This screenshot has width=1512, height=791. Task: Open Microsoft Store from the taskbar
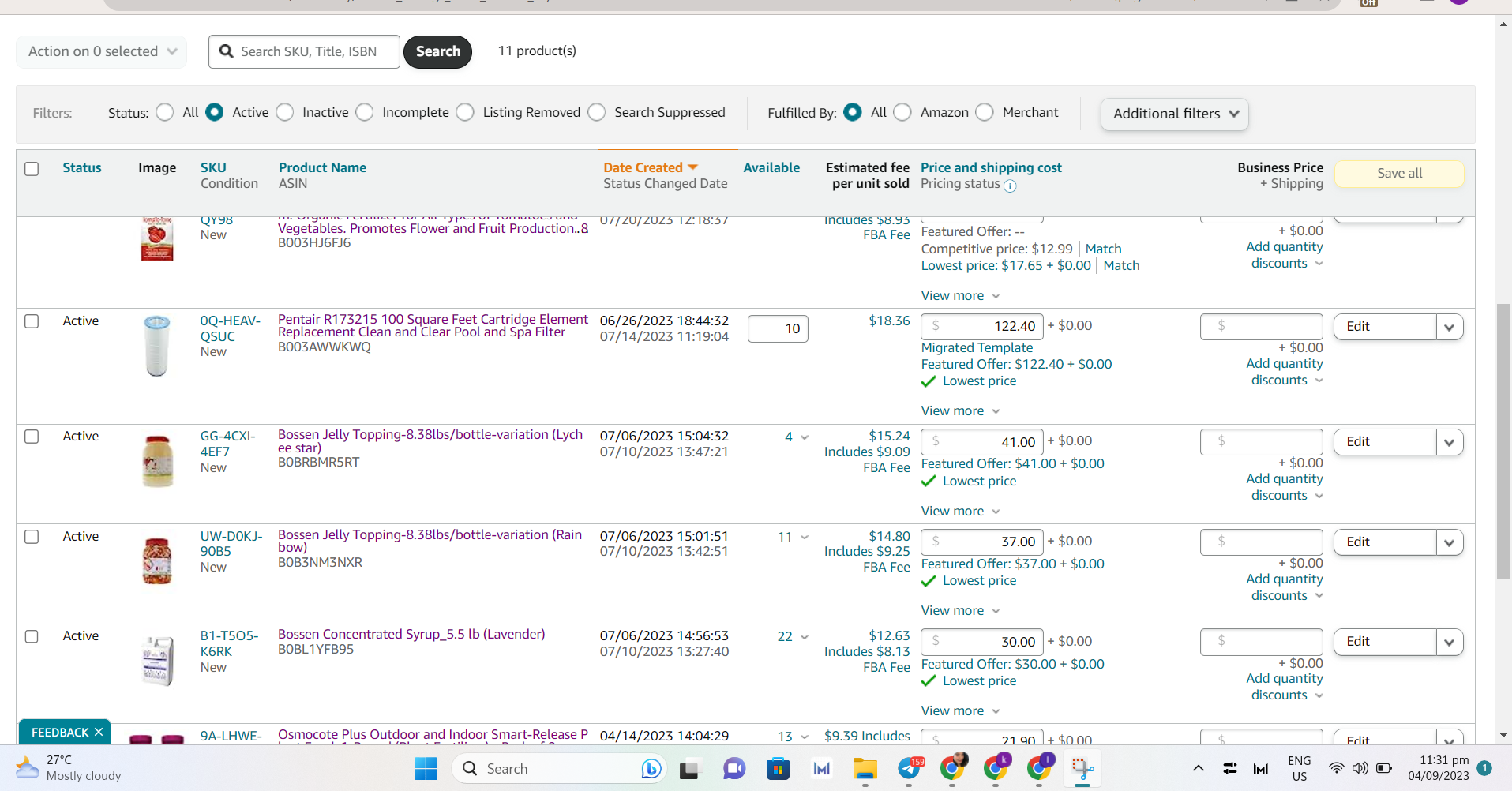tap(778, 768)
